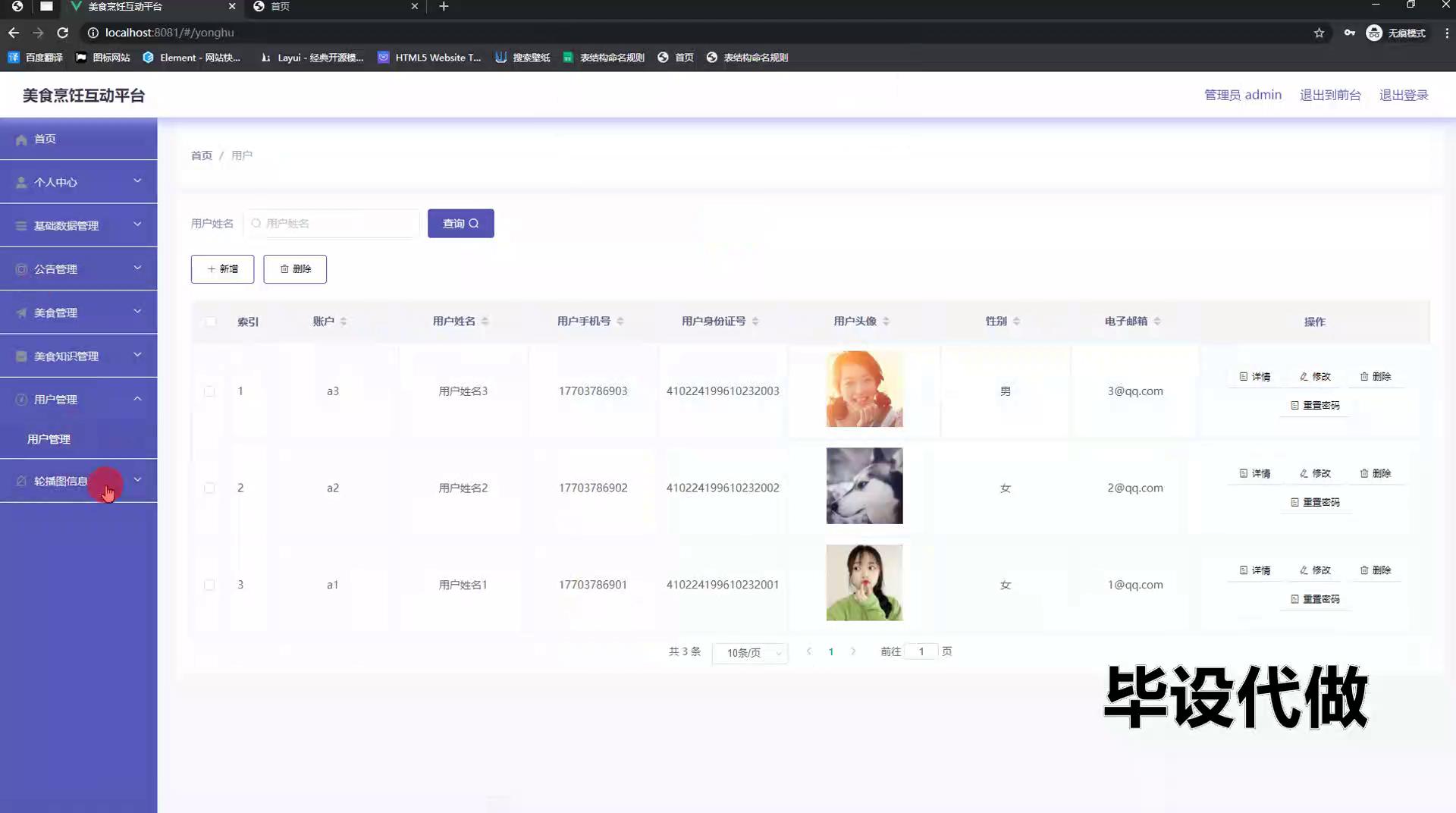Open the browser back arrow

tap(14, 33)
